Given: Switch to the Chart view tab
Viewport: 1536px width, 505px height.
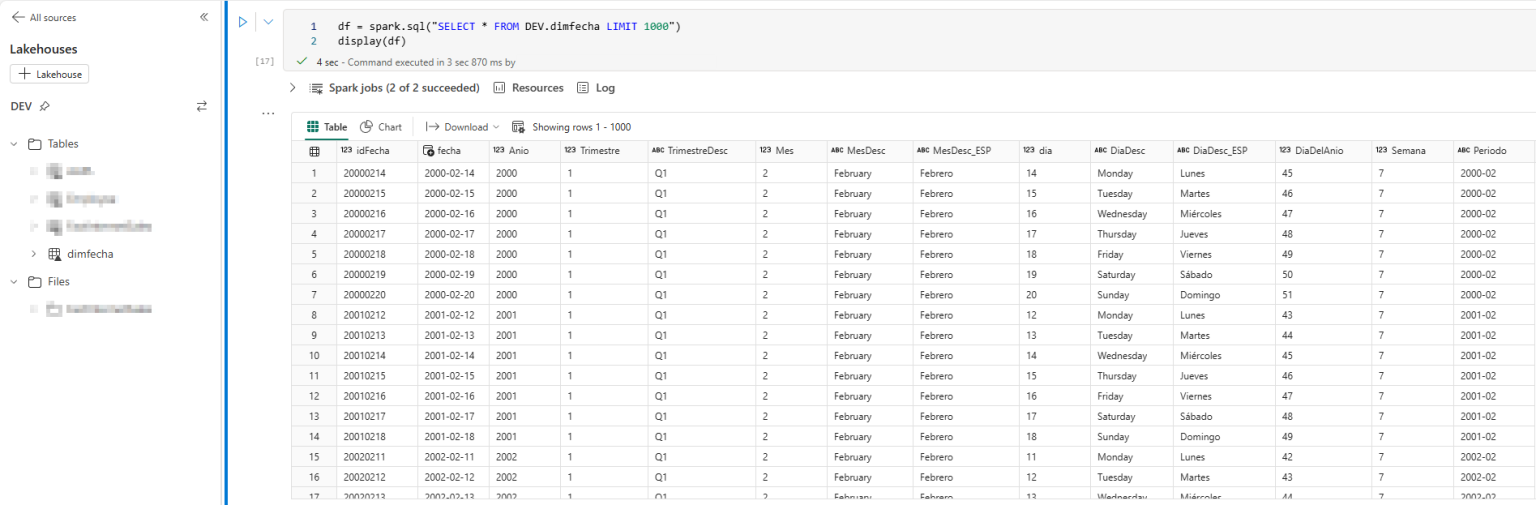Looking at the screenshot, I should (x=381, y=127).
